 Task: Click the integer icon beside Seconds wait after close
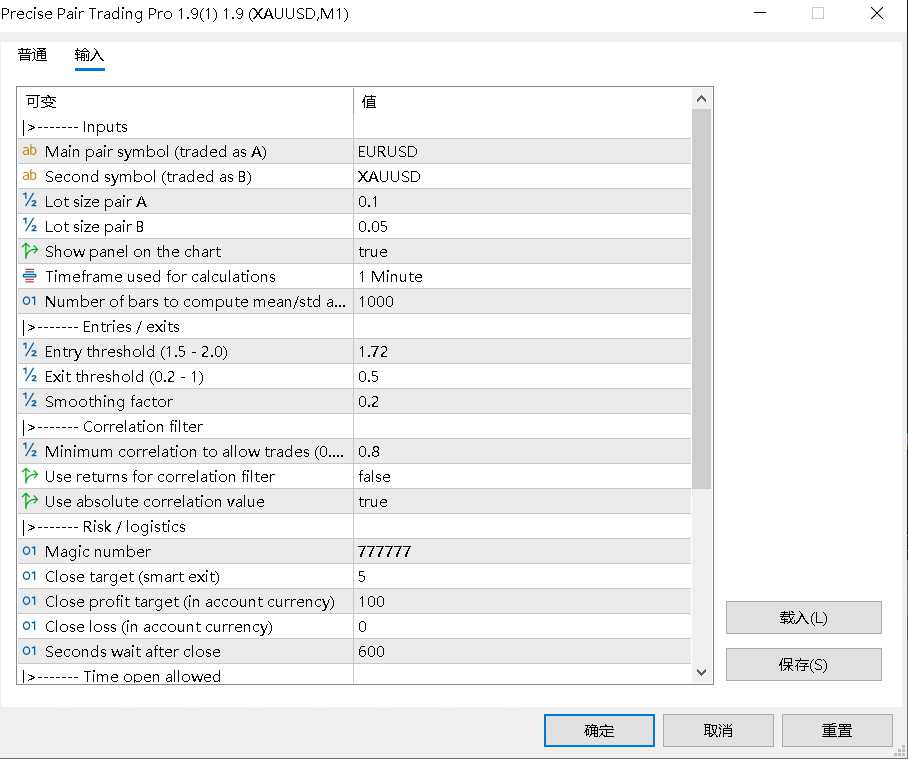(x=30, y=651)
